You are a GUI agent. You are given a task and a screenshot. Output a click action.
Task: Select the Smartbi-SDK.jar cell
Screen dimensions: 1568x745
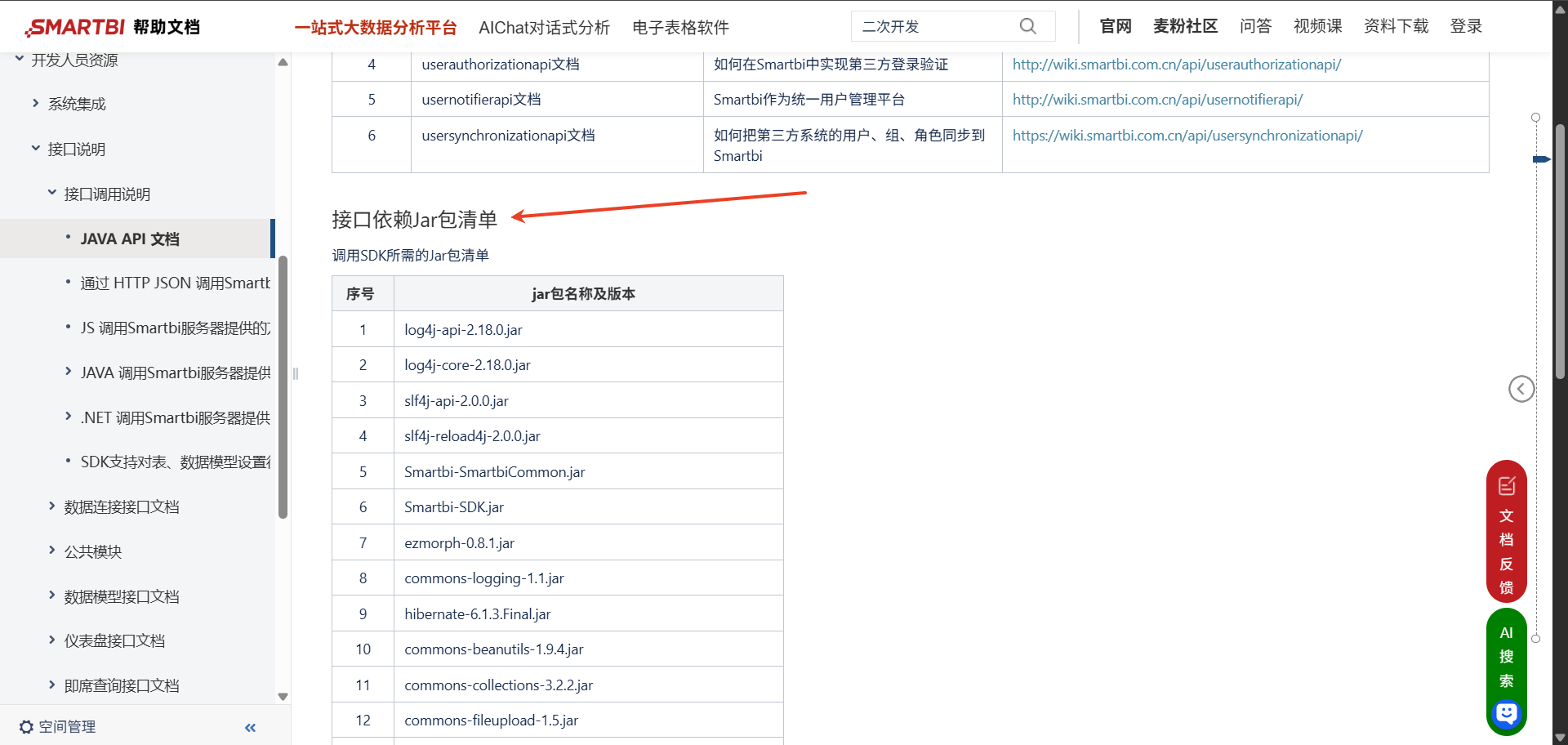click(588, 507)
